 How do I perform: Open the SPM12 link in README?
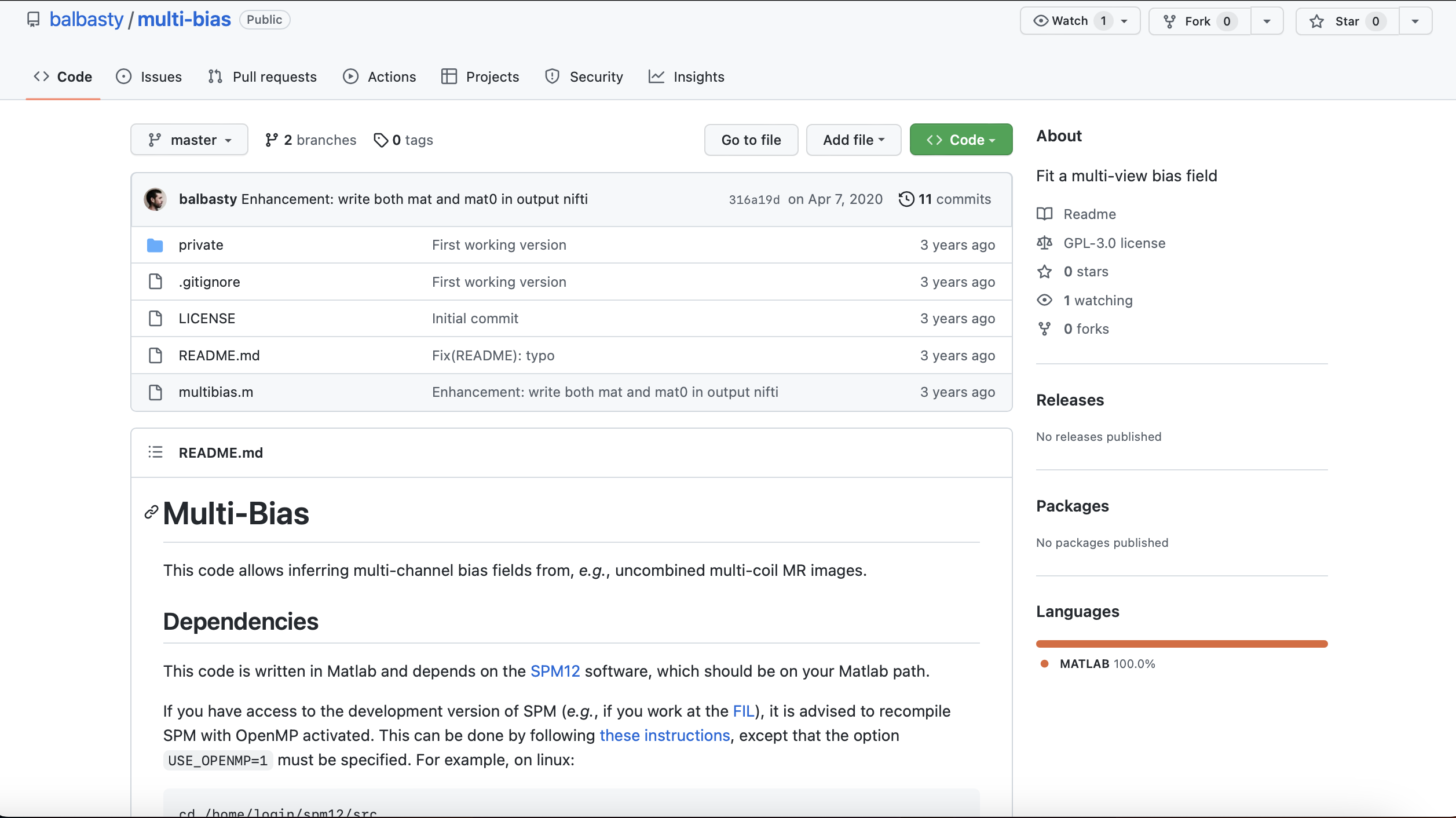[x=555, y=671]
